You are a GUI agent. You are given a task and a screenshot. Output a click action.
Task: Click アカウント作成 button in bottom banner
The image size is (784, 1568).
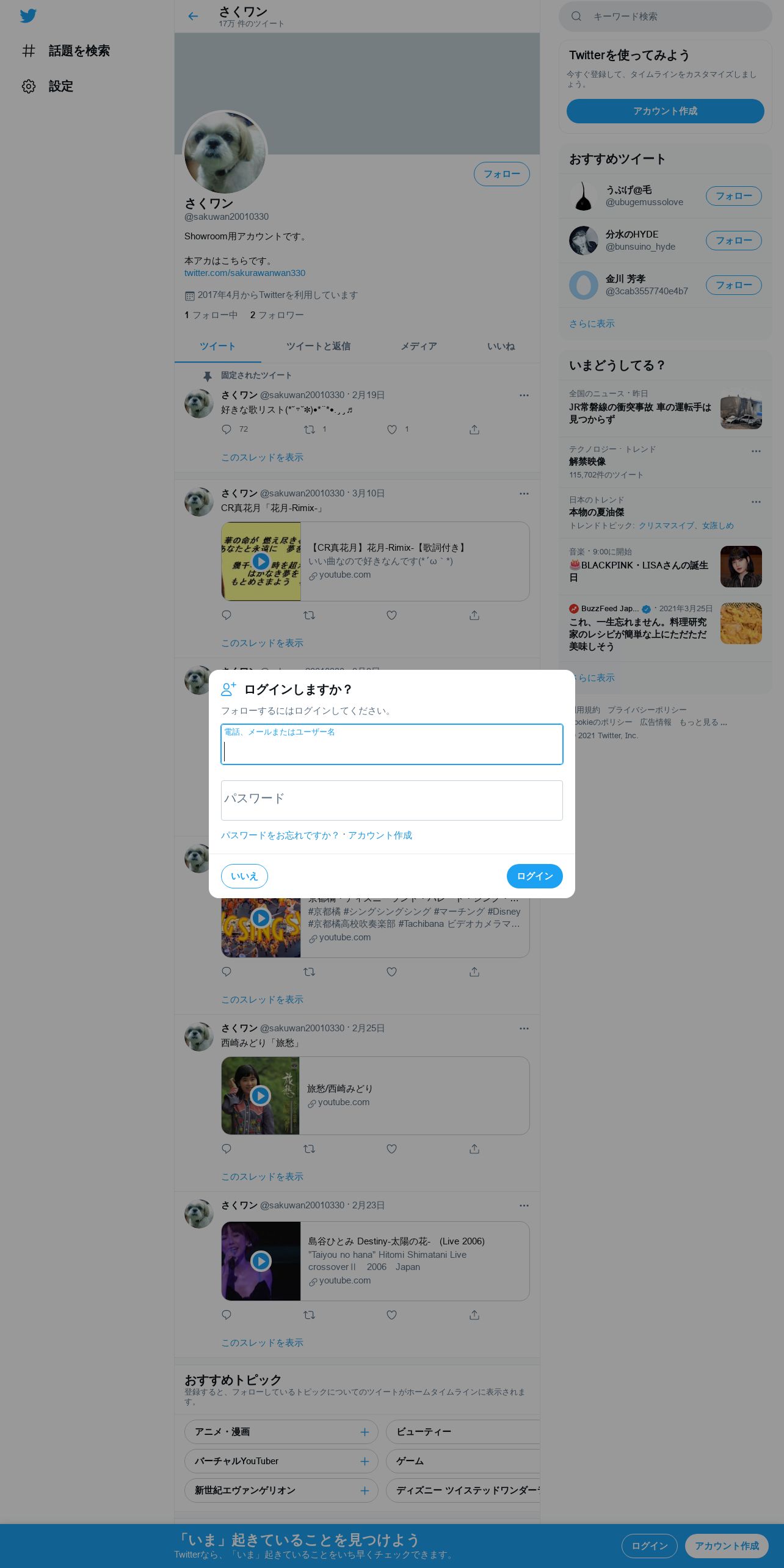point(727,1546)
